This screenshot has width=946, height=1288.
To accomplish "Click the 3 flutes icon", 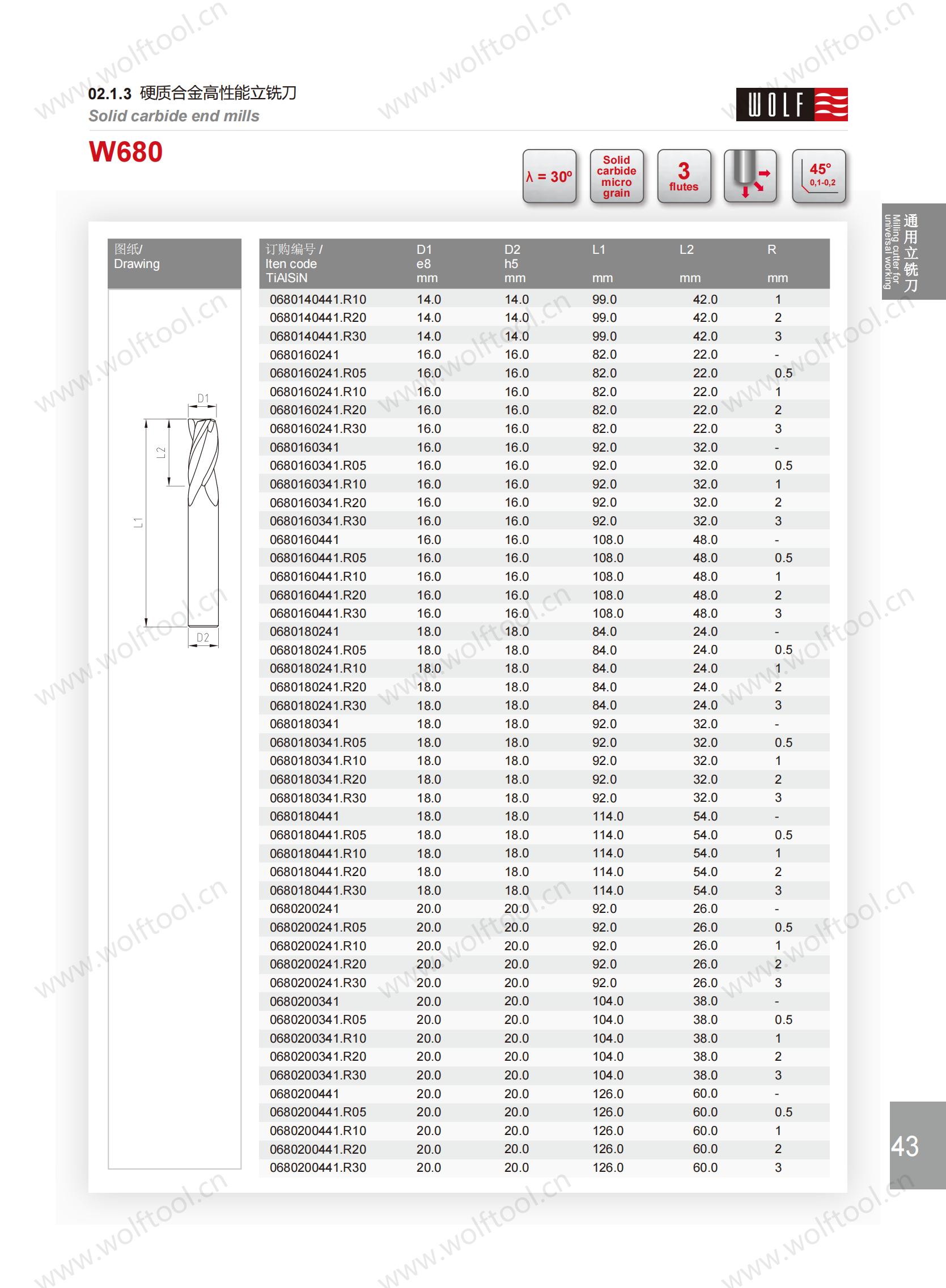I will [x=684, y=176].
